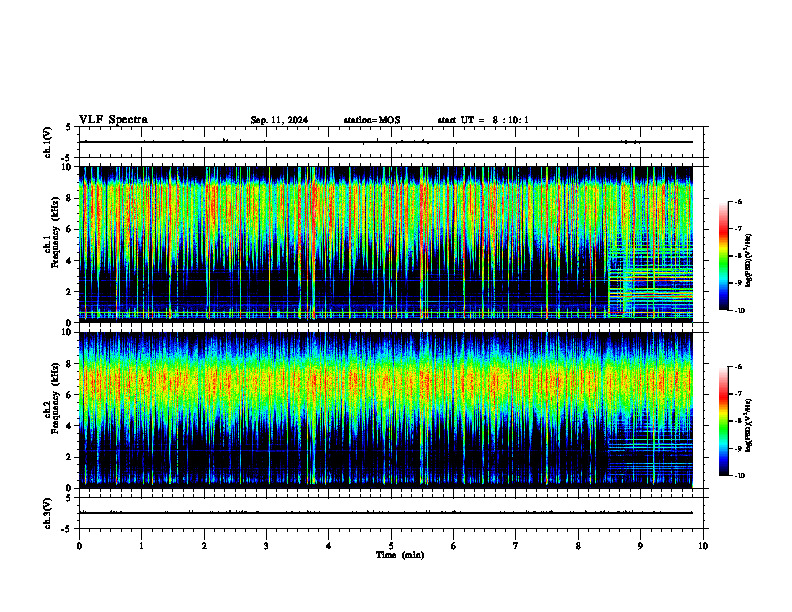The image size is (792, 612).
Task: Click the "-10" label on ch.1 color scale
Action: pyautogui.click(x=739, y=310)
